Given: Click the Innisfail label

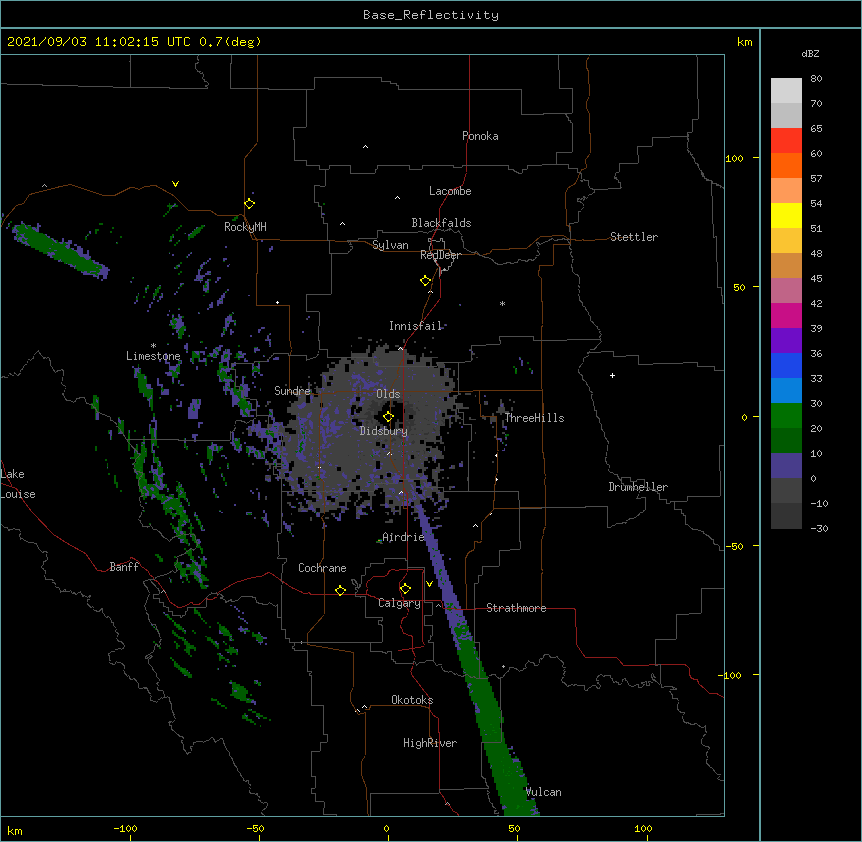Looking at the screenshot, I should tap(415, 326).
